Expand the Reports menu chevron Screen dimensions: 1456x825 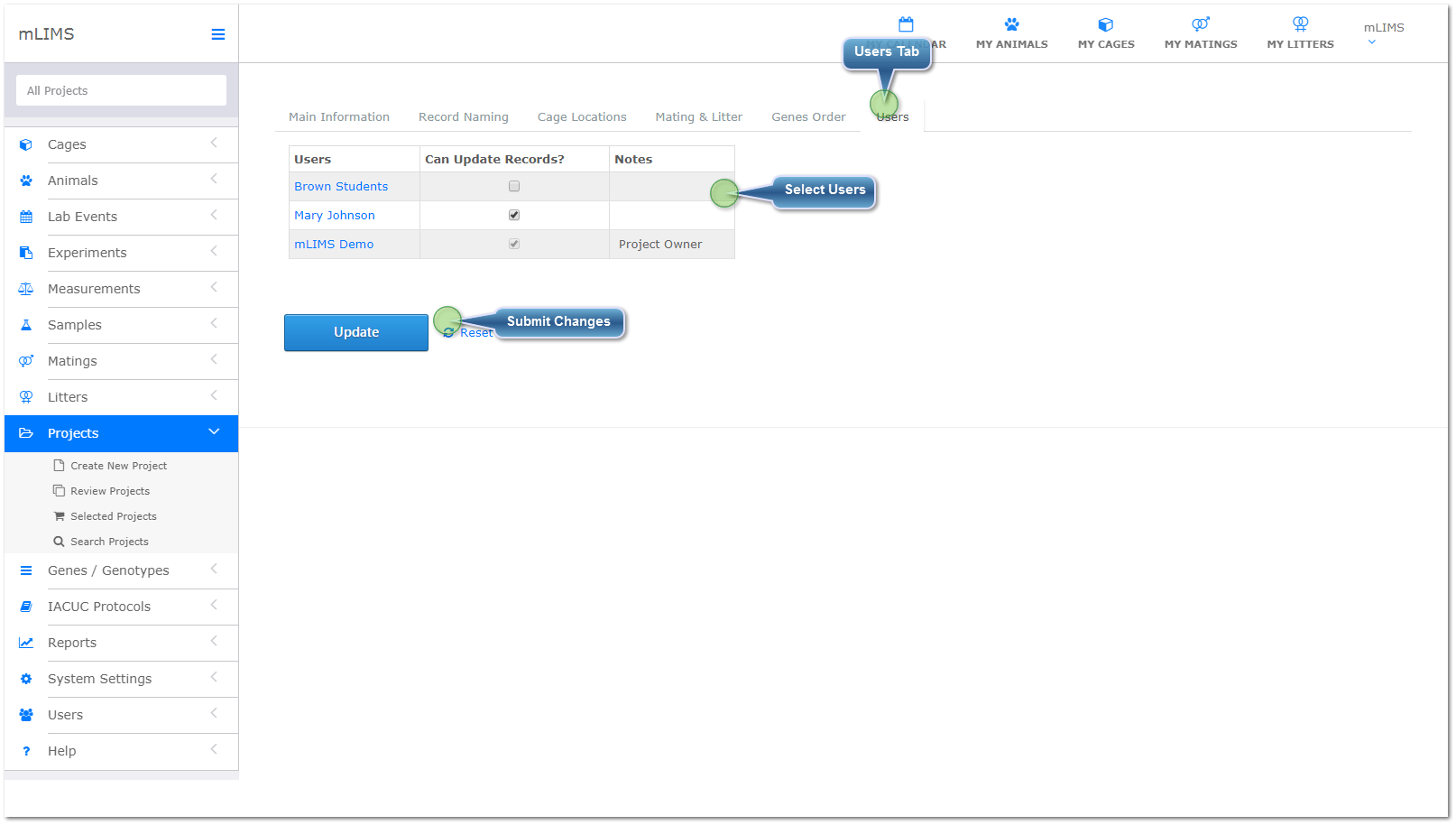(214, 641)
